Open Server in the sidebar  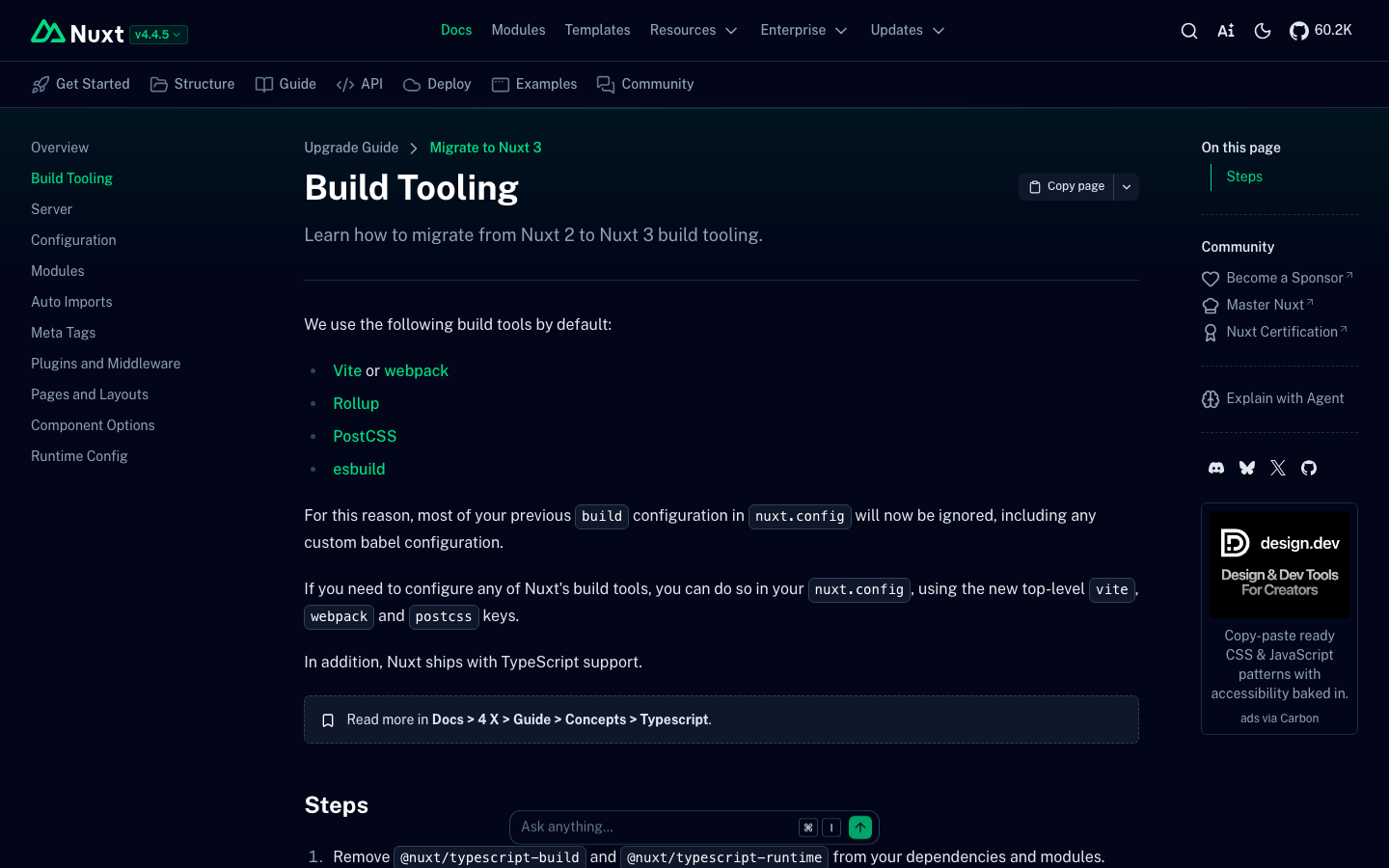click(x=51, y=209)
